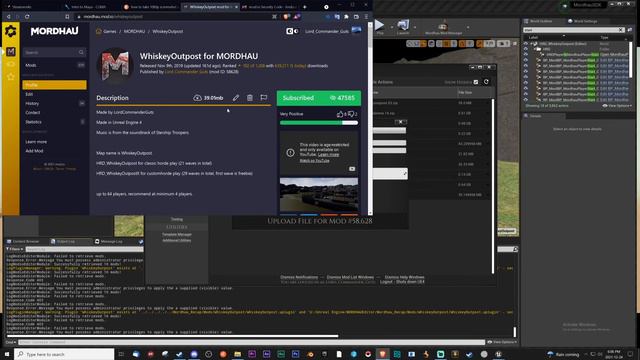Viewport: 640px width, 360px height.
Task: Toggle visibility eye of fifth World Outliner row
Action: (526, 66)
